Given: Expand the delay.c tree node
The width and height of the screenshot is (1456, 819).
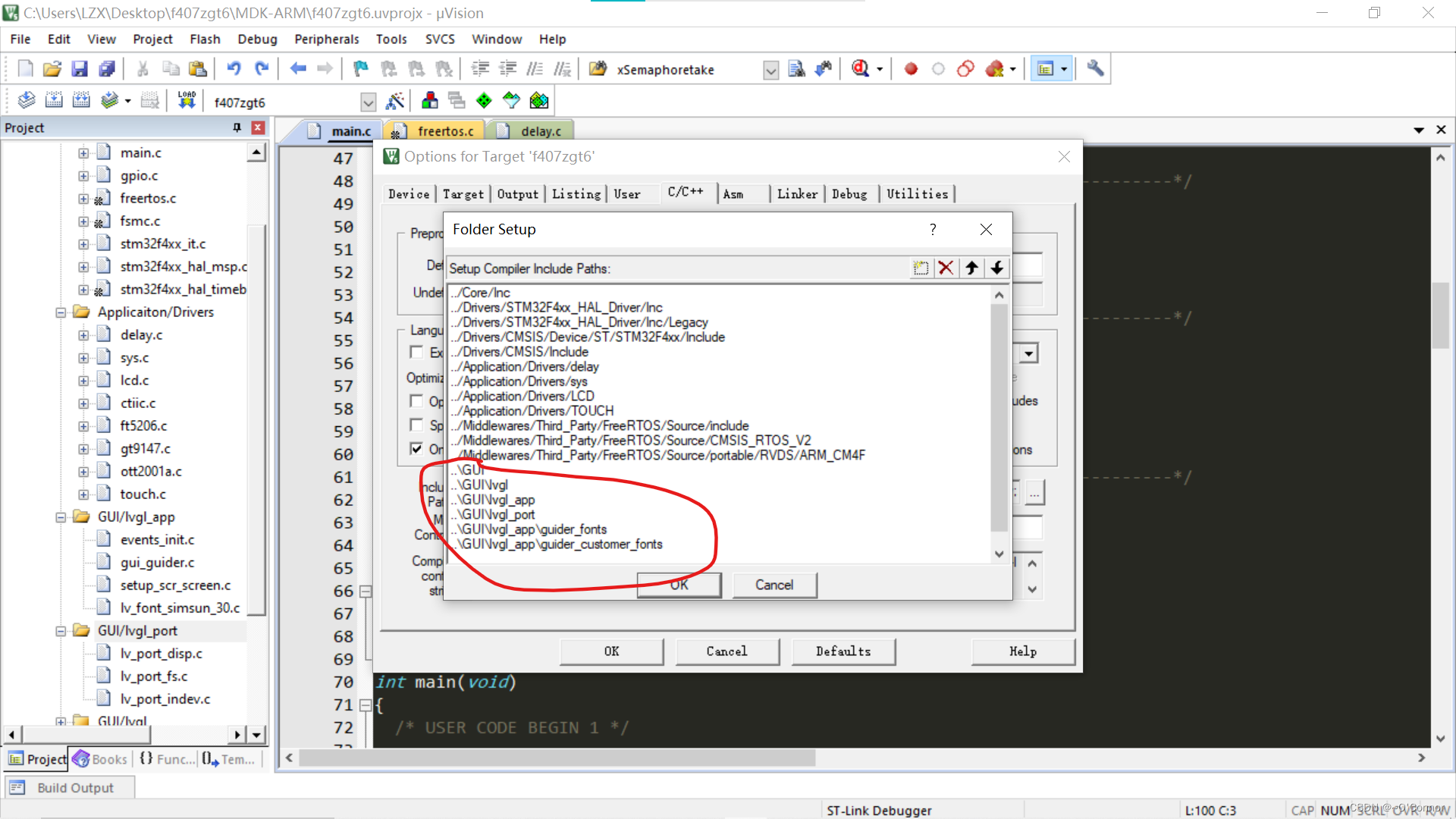Looking at the screenshot, I should pyautogui.click(x=83, y=335).
